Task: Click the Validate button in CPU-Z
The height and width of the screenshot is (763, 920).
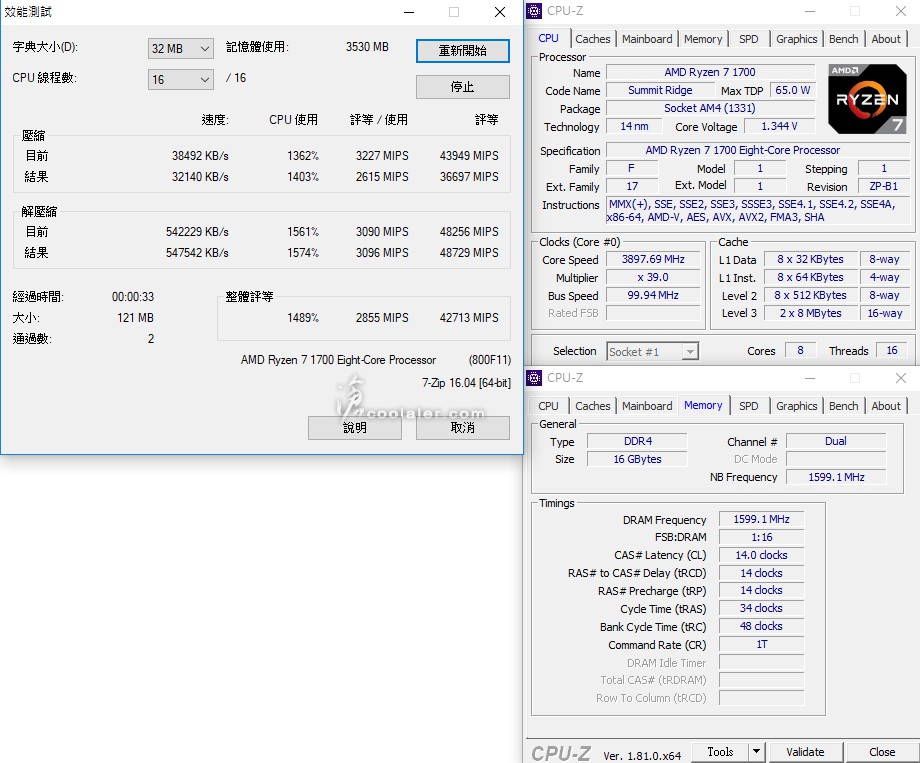Action: coord(806,752)
